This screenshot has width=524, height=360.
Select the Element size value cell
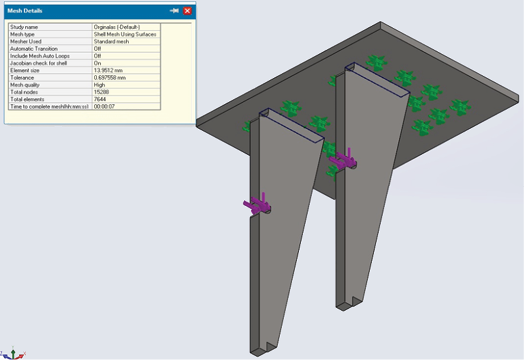126,71
